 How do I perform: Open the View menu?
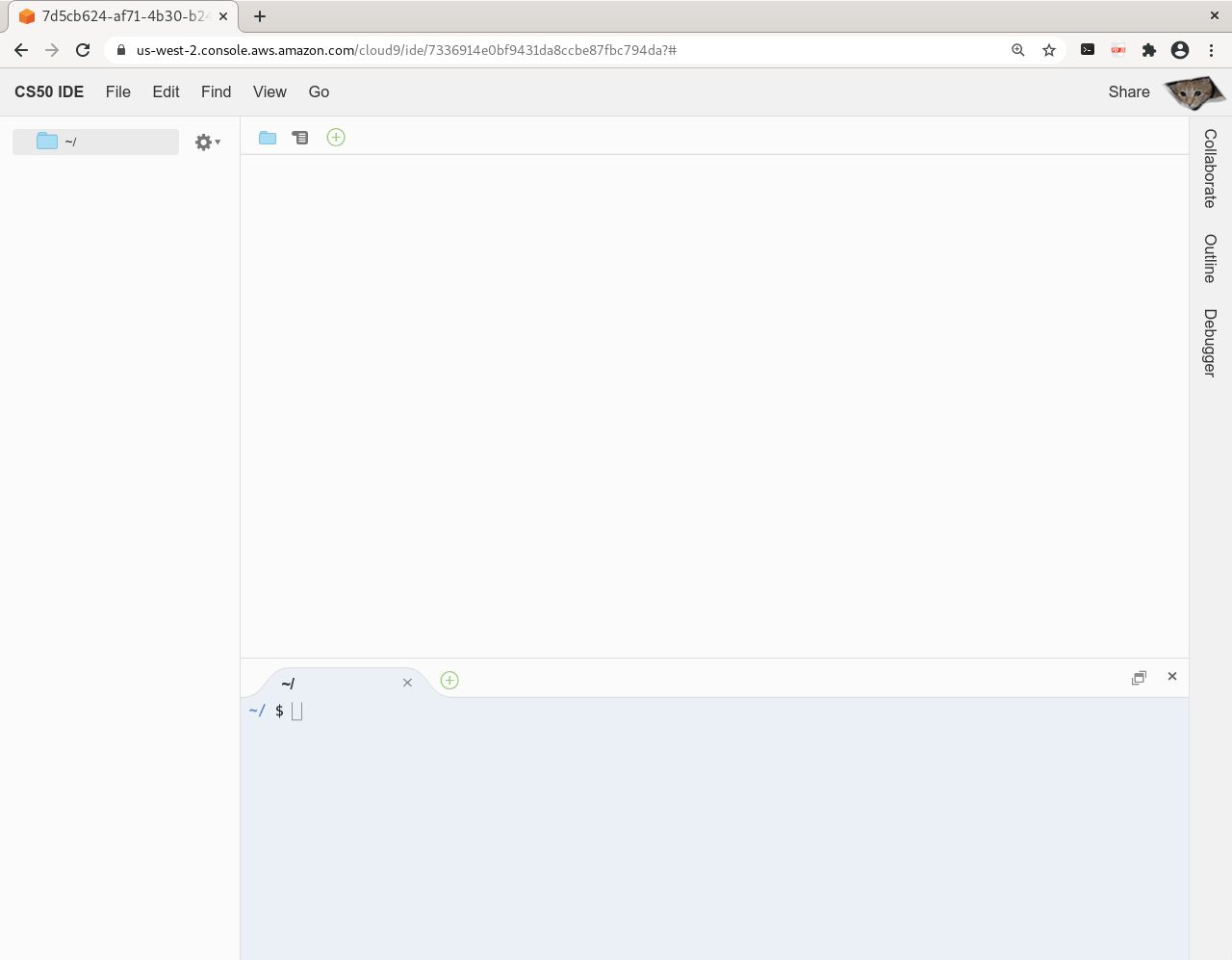click(x=269, y=91)
